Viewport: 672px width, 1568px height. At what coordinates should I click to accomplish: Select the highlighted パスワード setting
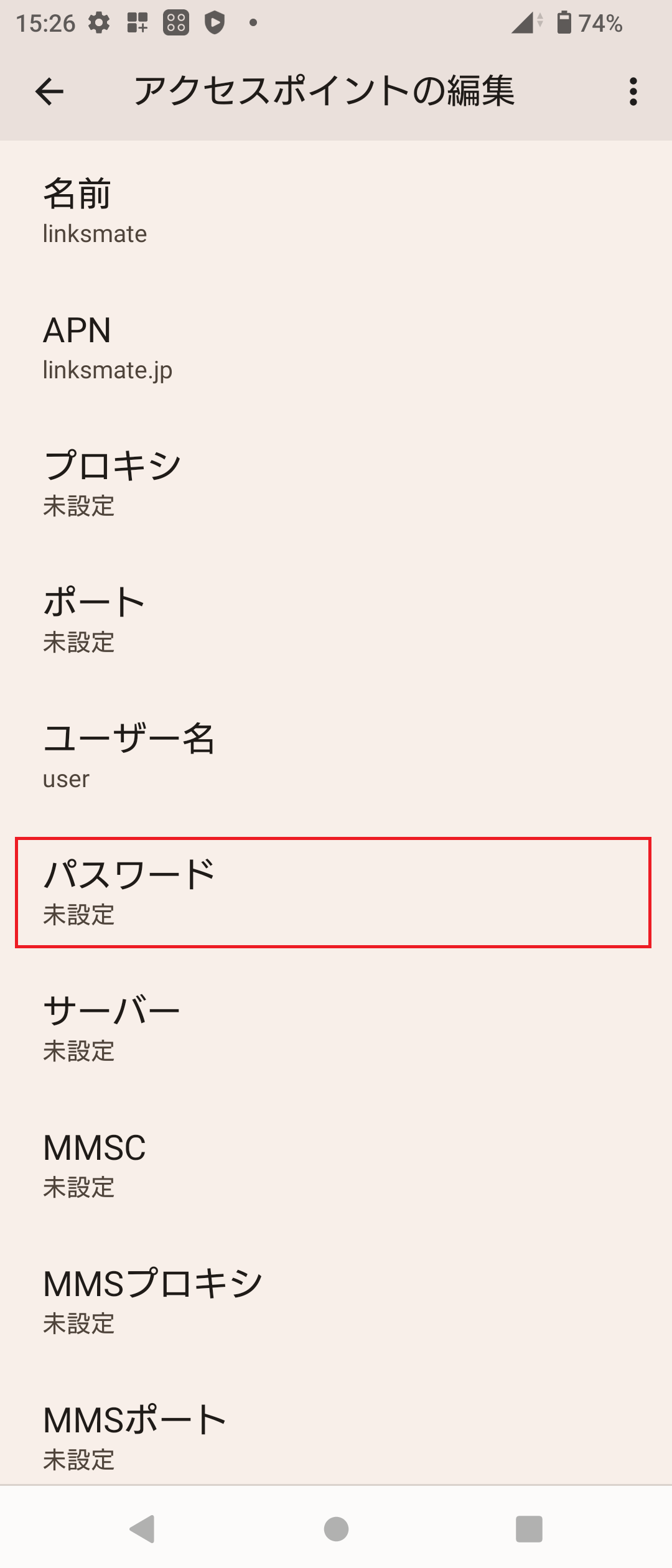(x=333, y=892)
